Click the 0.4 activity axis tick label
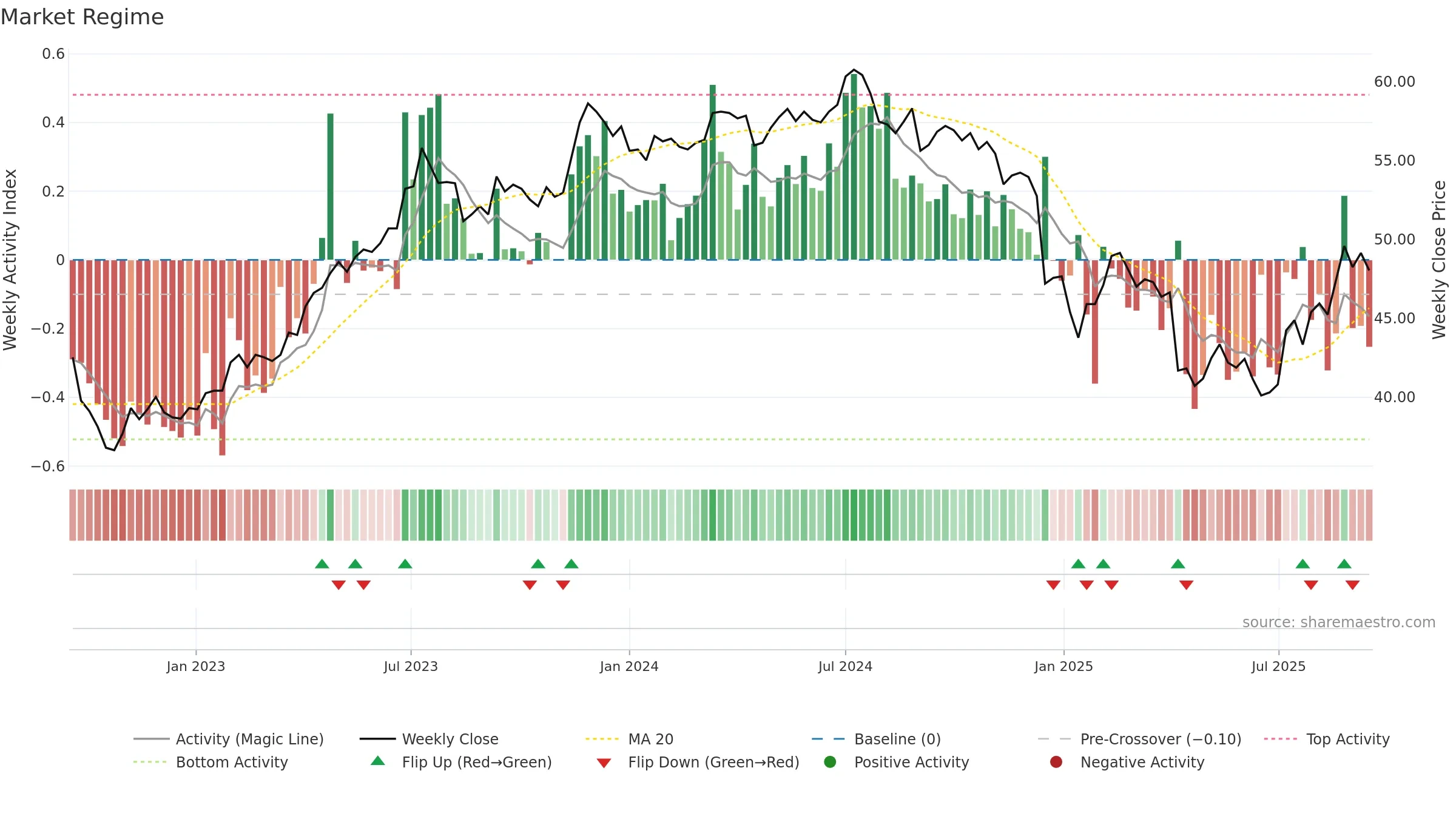Screen dimensions: 1456x819 [53, 123]
